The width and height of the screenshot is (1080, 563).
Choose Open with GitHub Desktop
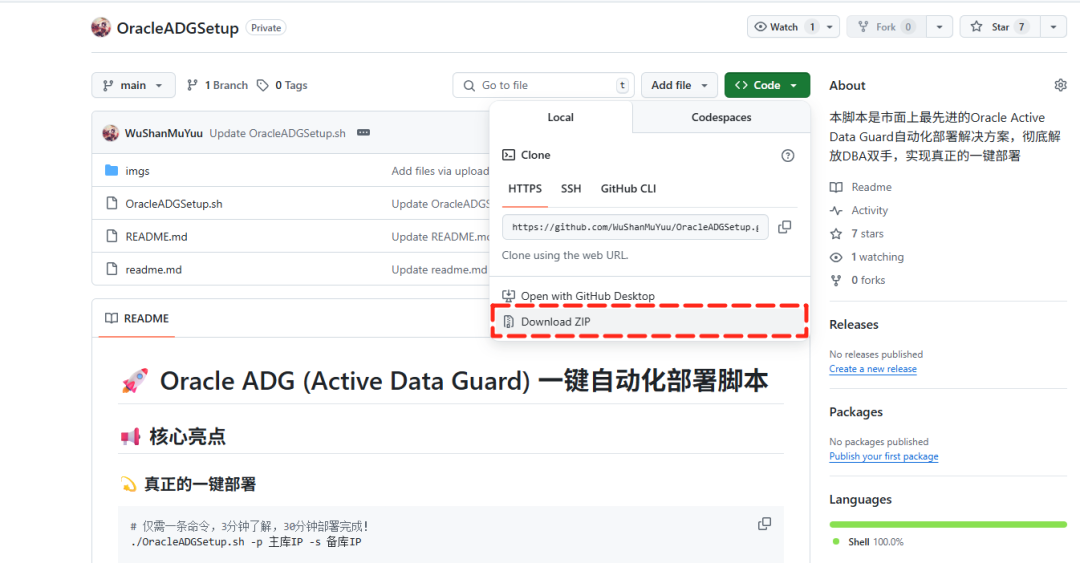588,296
